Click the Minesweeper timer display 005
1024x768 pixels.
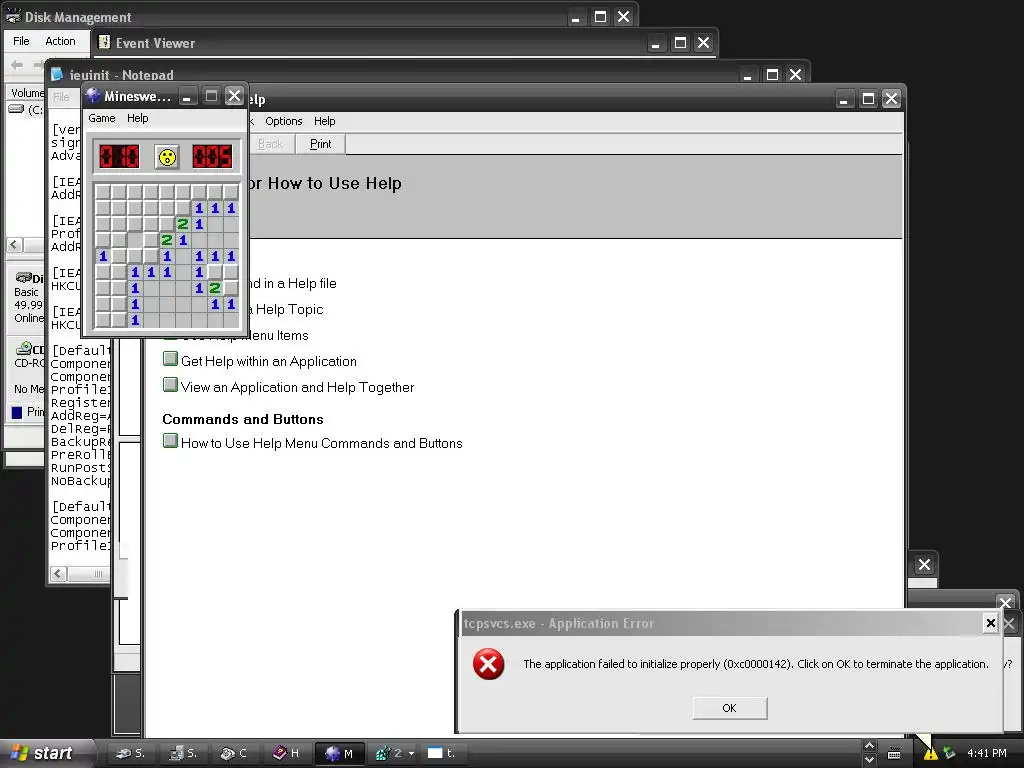[x=212, y=157]
